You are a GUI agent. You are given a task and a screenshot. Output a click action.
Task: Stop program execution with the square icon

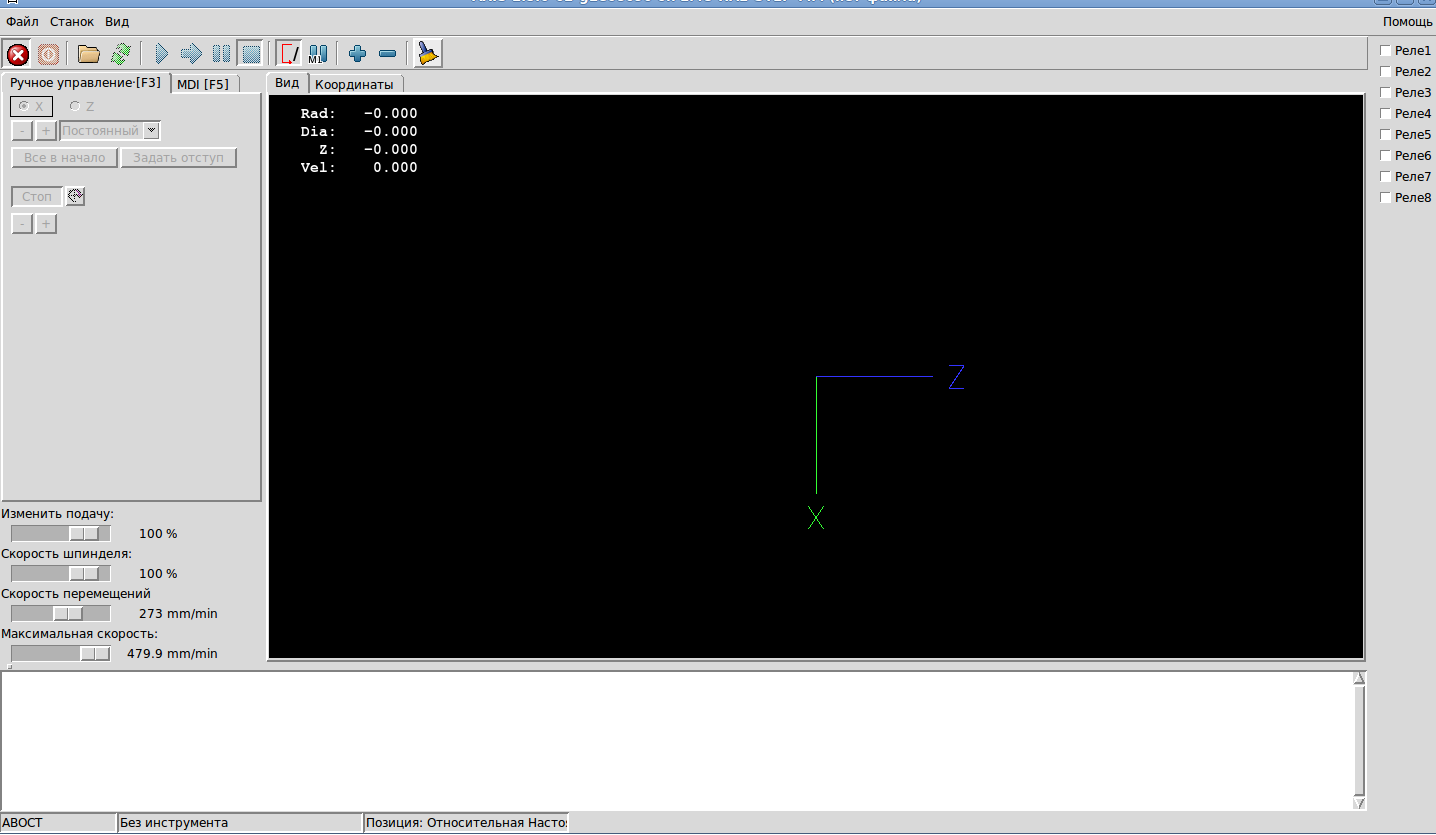(x=251, y=54)
